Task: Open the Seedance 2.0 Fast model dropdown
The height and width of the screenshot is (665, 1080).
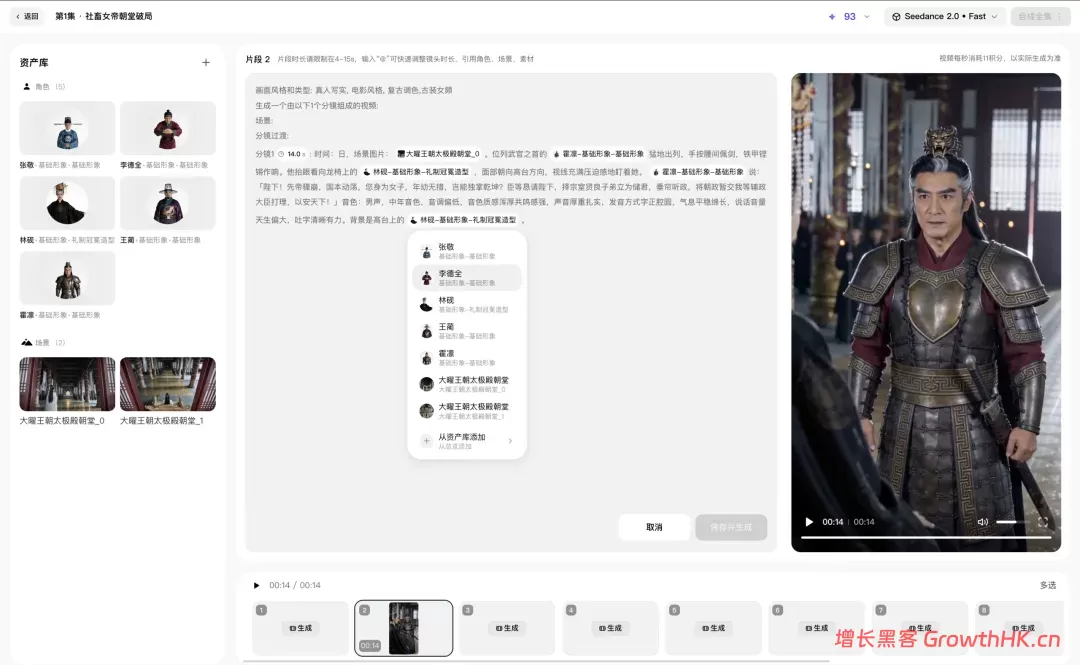Action: tap(945, 17)
